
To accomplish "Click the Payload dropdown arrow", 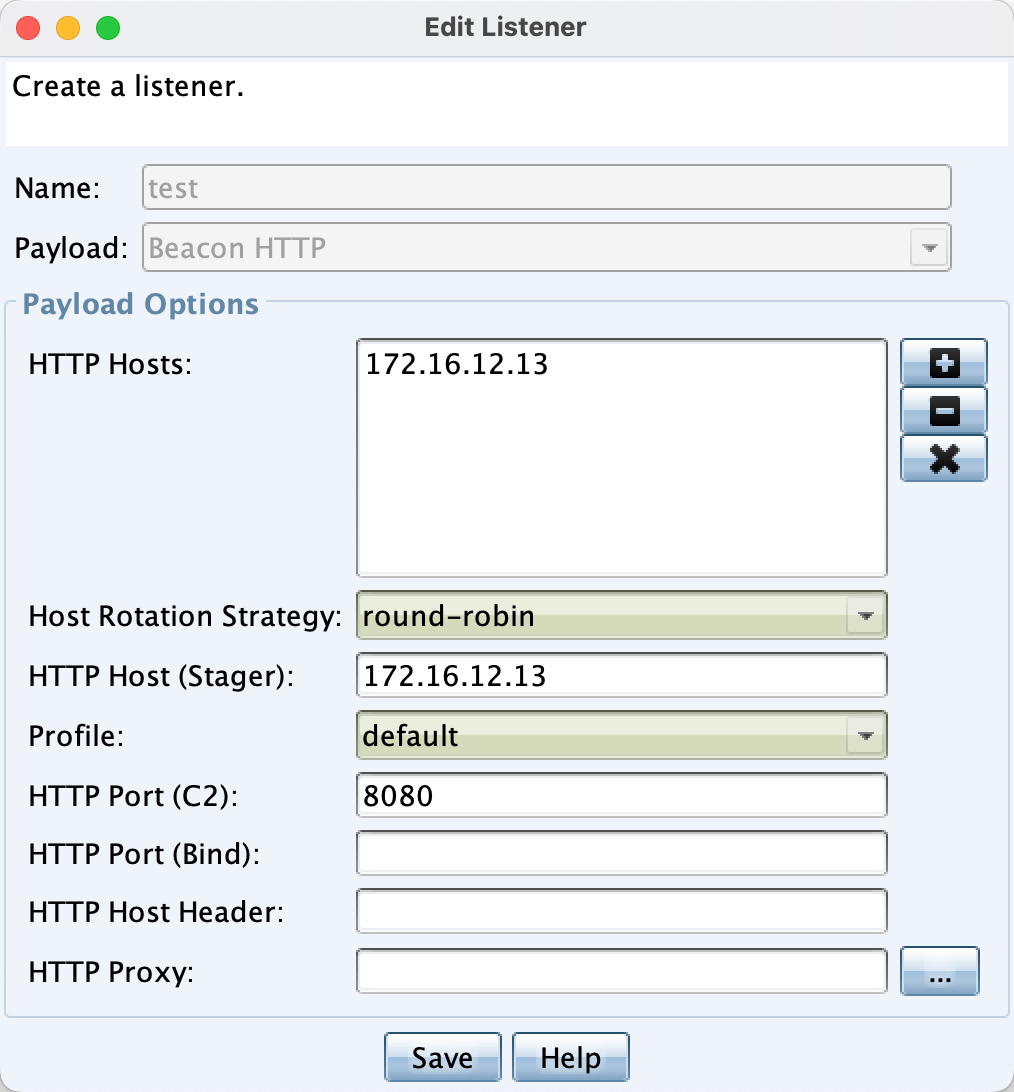I will [x=928, y=247].
